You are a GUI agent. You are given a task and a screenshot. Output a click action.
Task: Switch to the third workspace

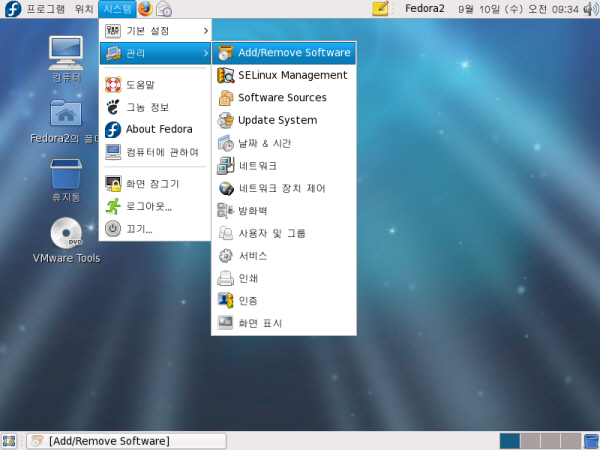(550, 441)
